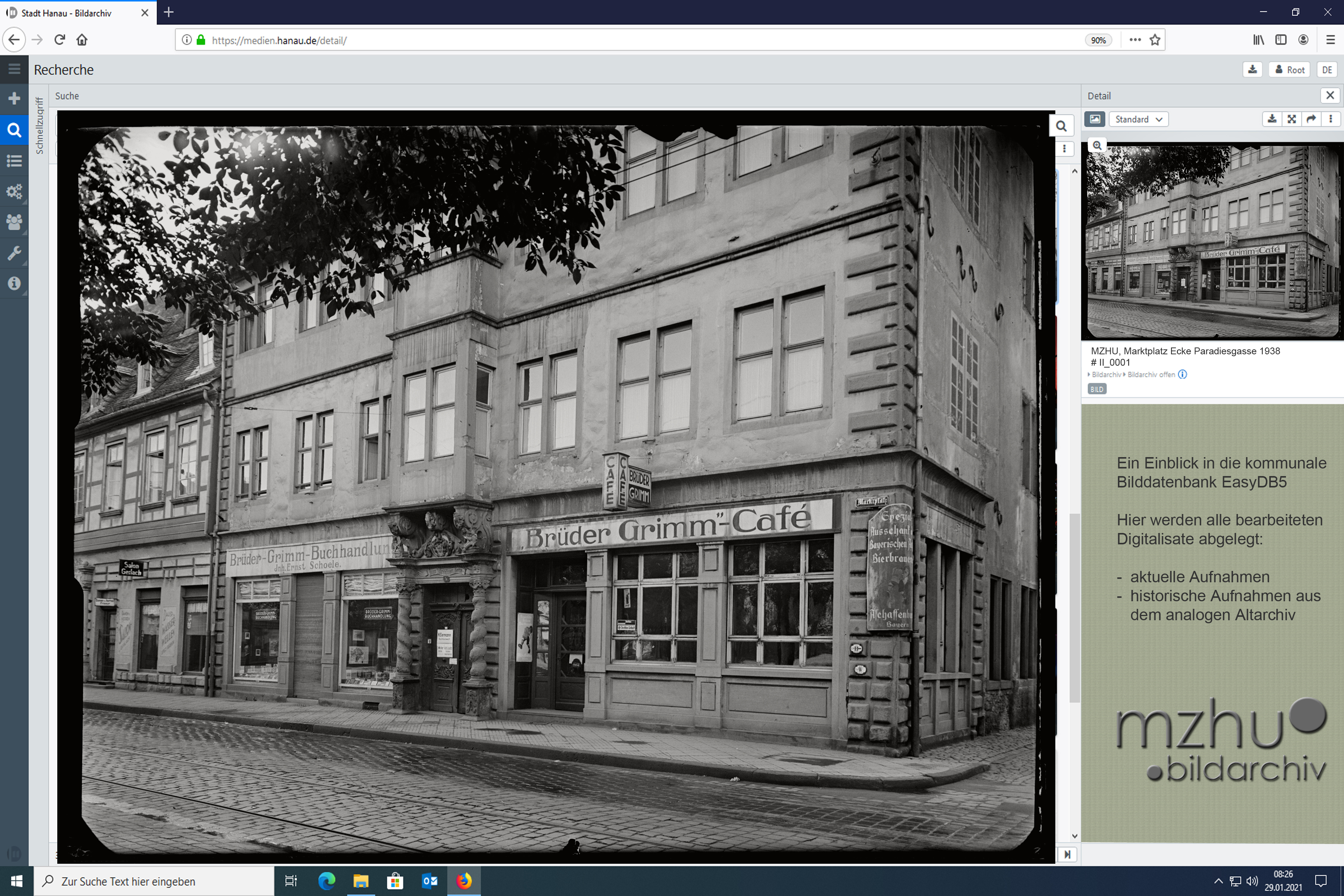Open Firefox from the Windows taskbar
The image size is (1344, 896).
point(464,880)
